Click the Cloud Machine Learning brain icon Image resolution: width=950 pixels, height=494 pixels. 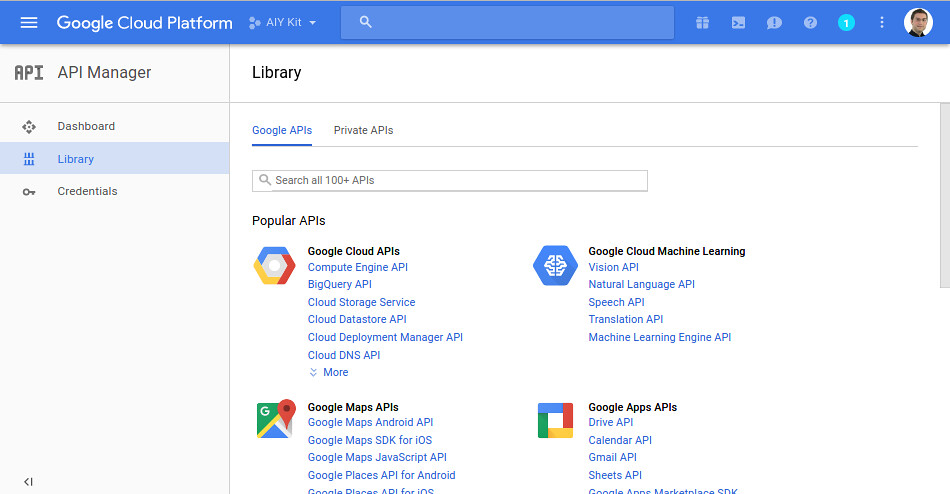pos(556,265)
